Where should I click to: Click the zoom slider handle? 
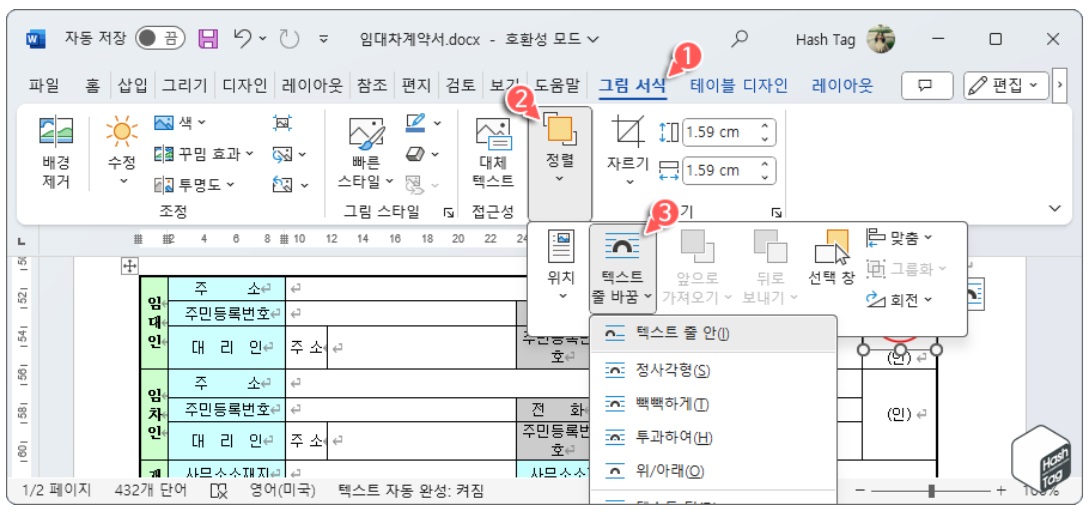pyautogui.click(x=931, y=491)
